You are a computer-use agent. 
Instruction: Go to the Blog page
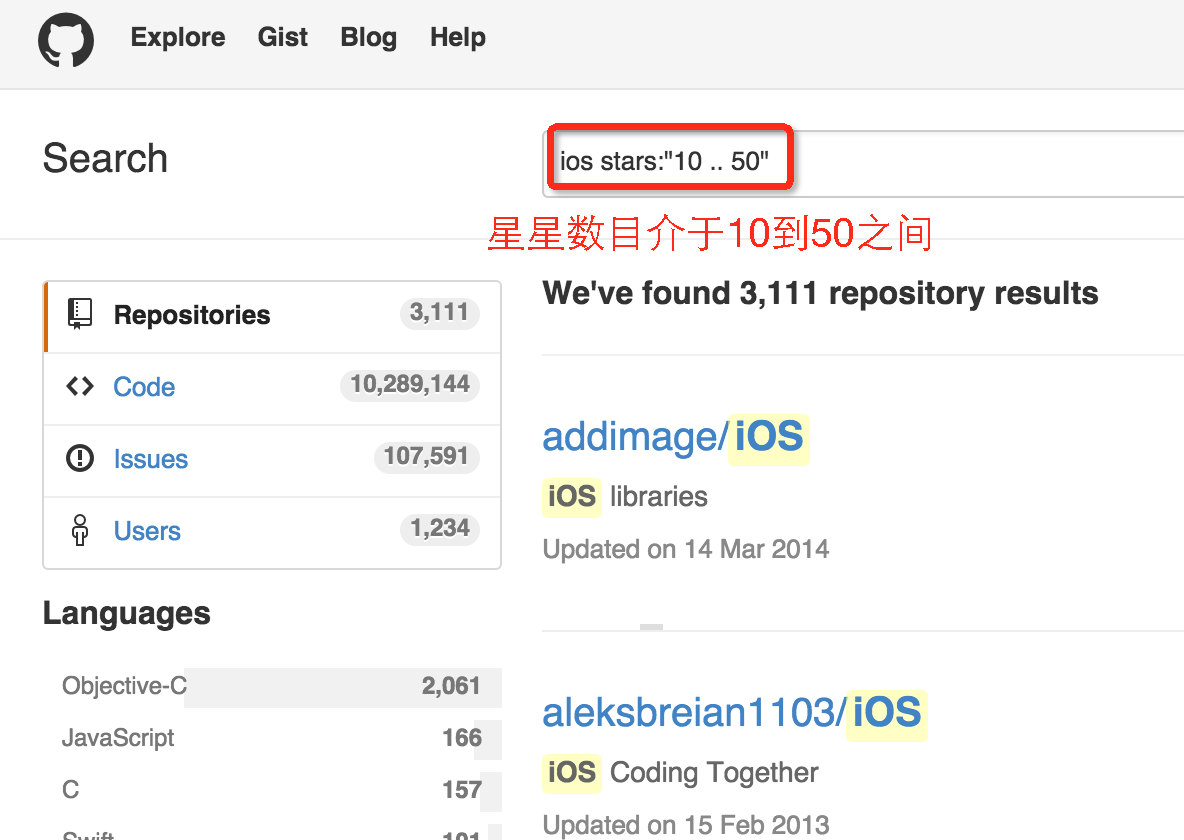tap(368, 37)
